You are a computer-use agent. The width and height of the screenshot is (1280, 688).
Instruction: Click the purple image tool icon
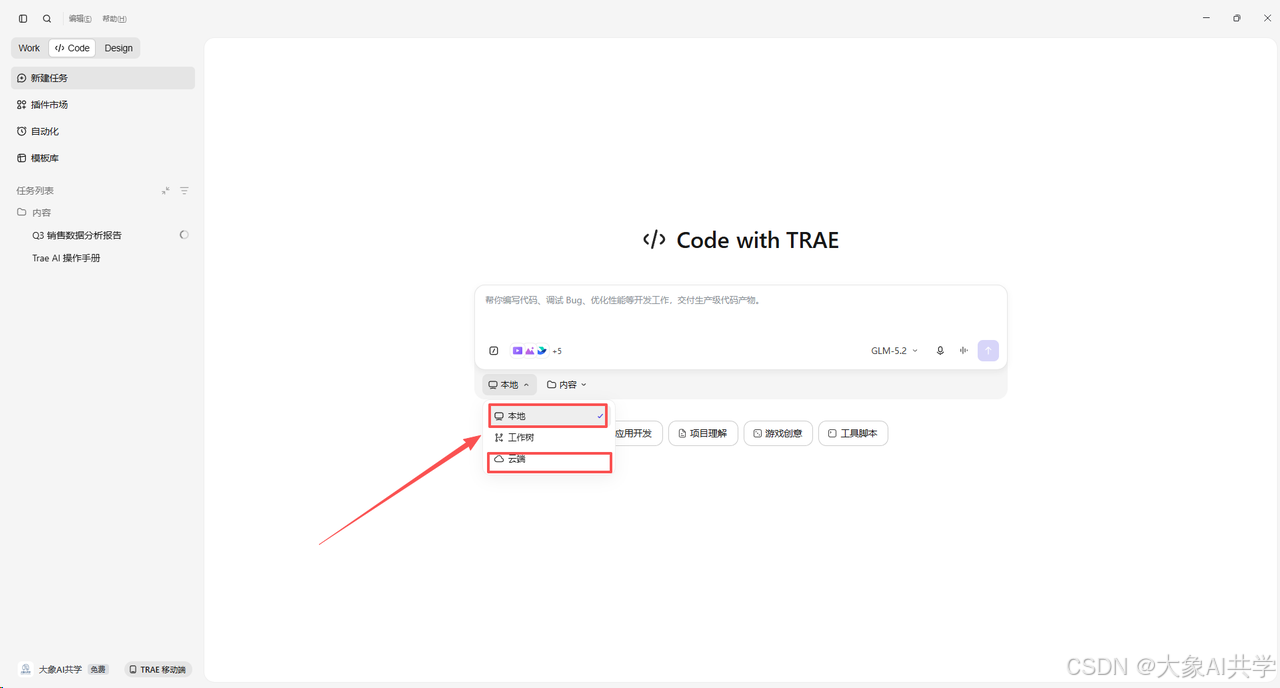pyautogui.click(x=530, y=351)
